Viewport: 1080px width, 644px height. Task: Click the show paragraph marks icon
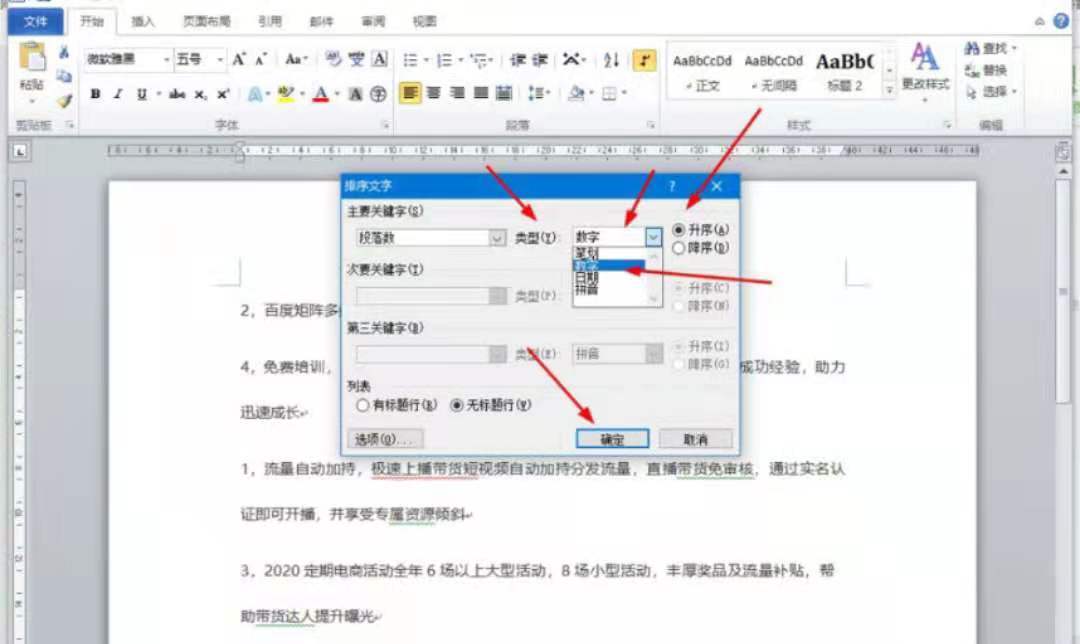645,61
